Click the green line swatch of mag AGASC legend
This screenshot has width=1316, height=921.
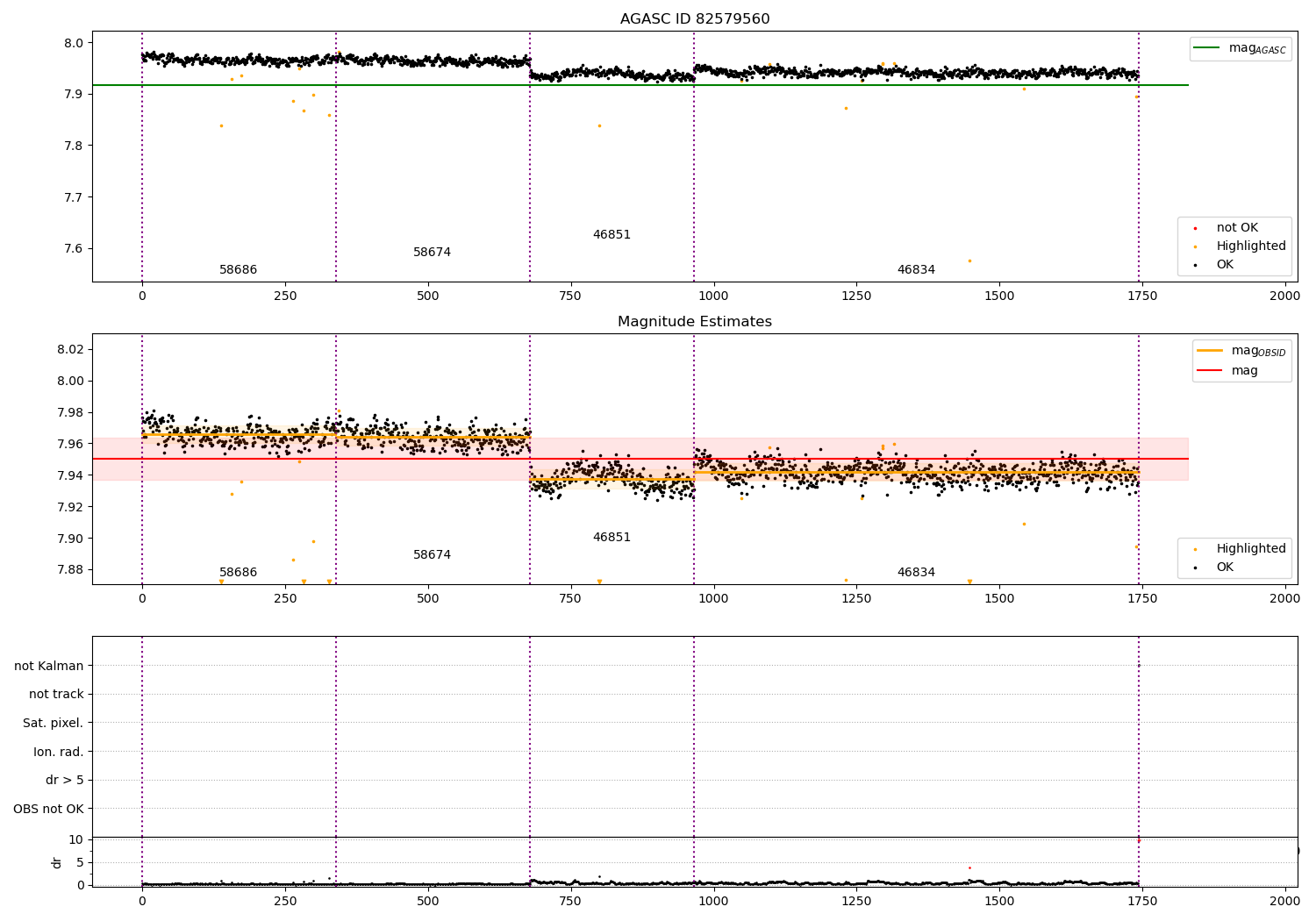pyautogui.click(x=1208, y=48)
